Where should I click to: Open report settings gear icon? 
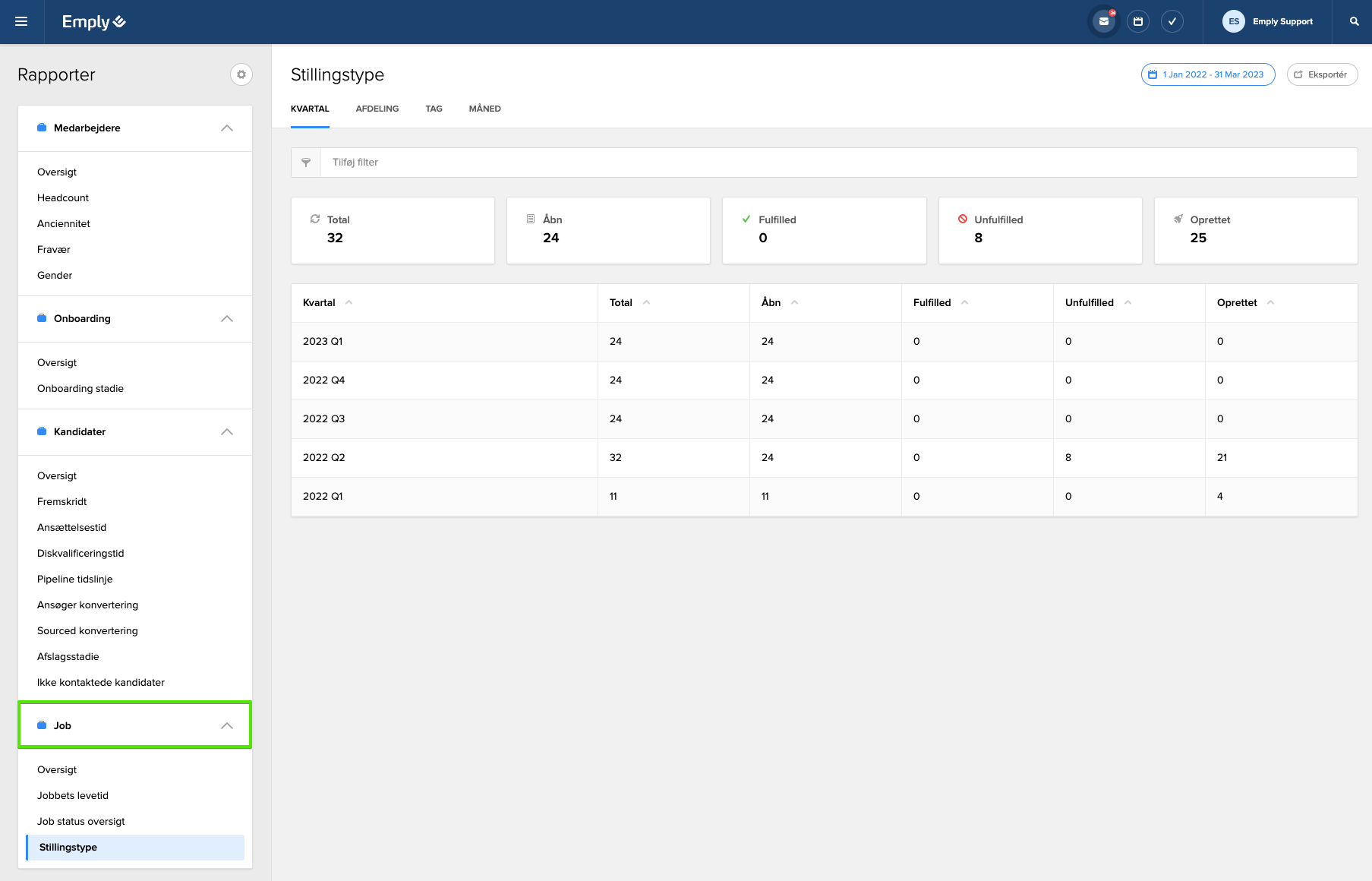click(241, 74)
